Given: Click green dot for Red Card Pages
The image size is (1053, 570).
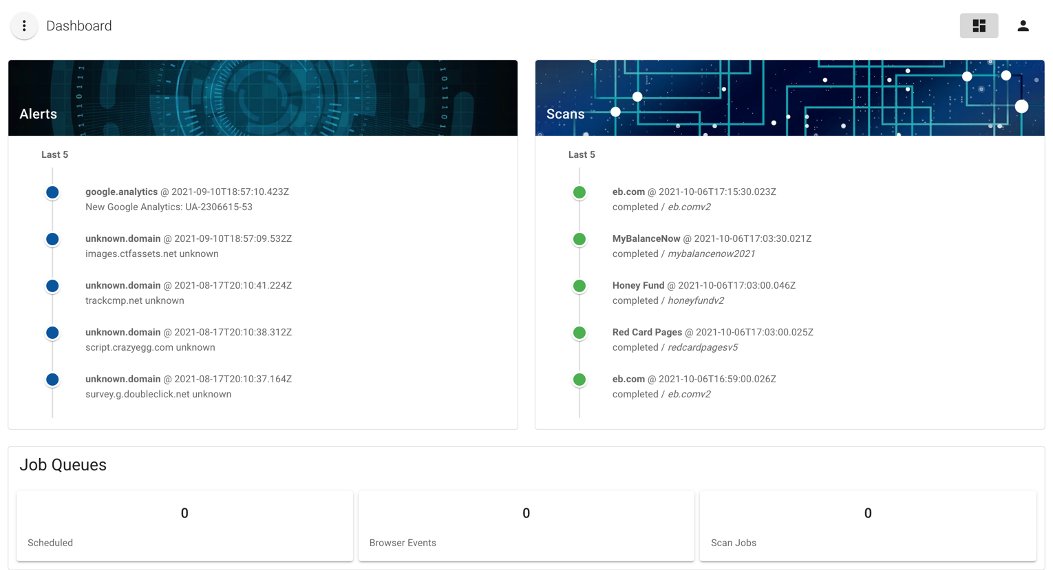Looking at the screenshot, I should tap(579, 333).
